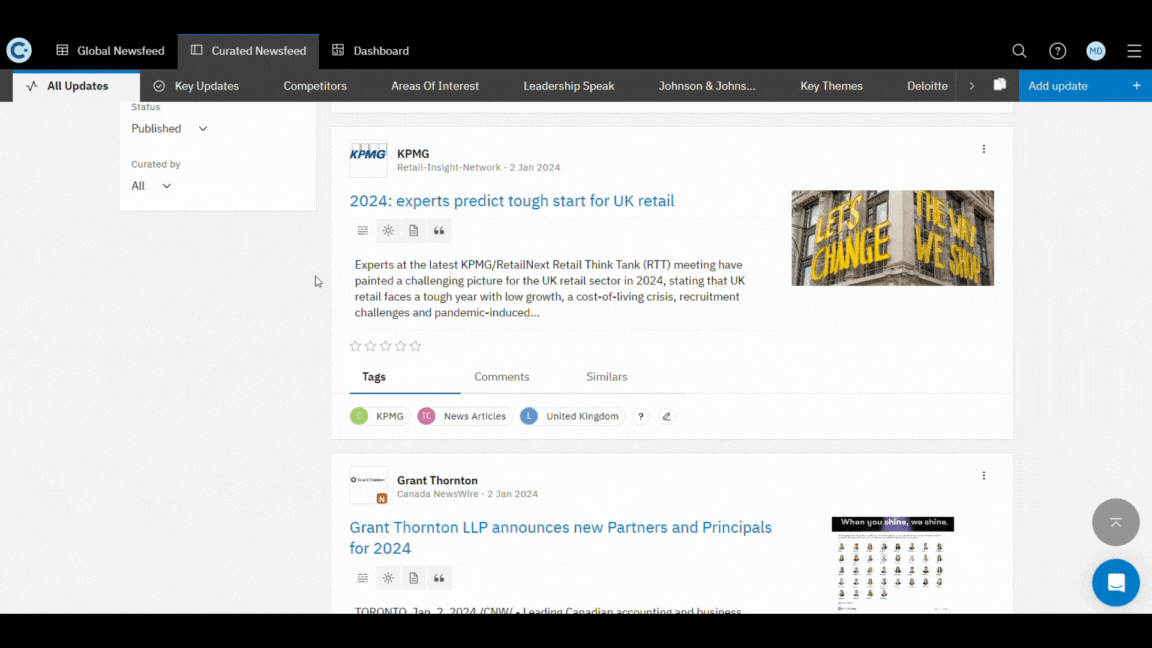Screen dimensions: 1152x648
Task: Click the Grant Thornton company name
Action: [x=437, y=480]
